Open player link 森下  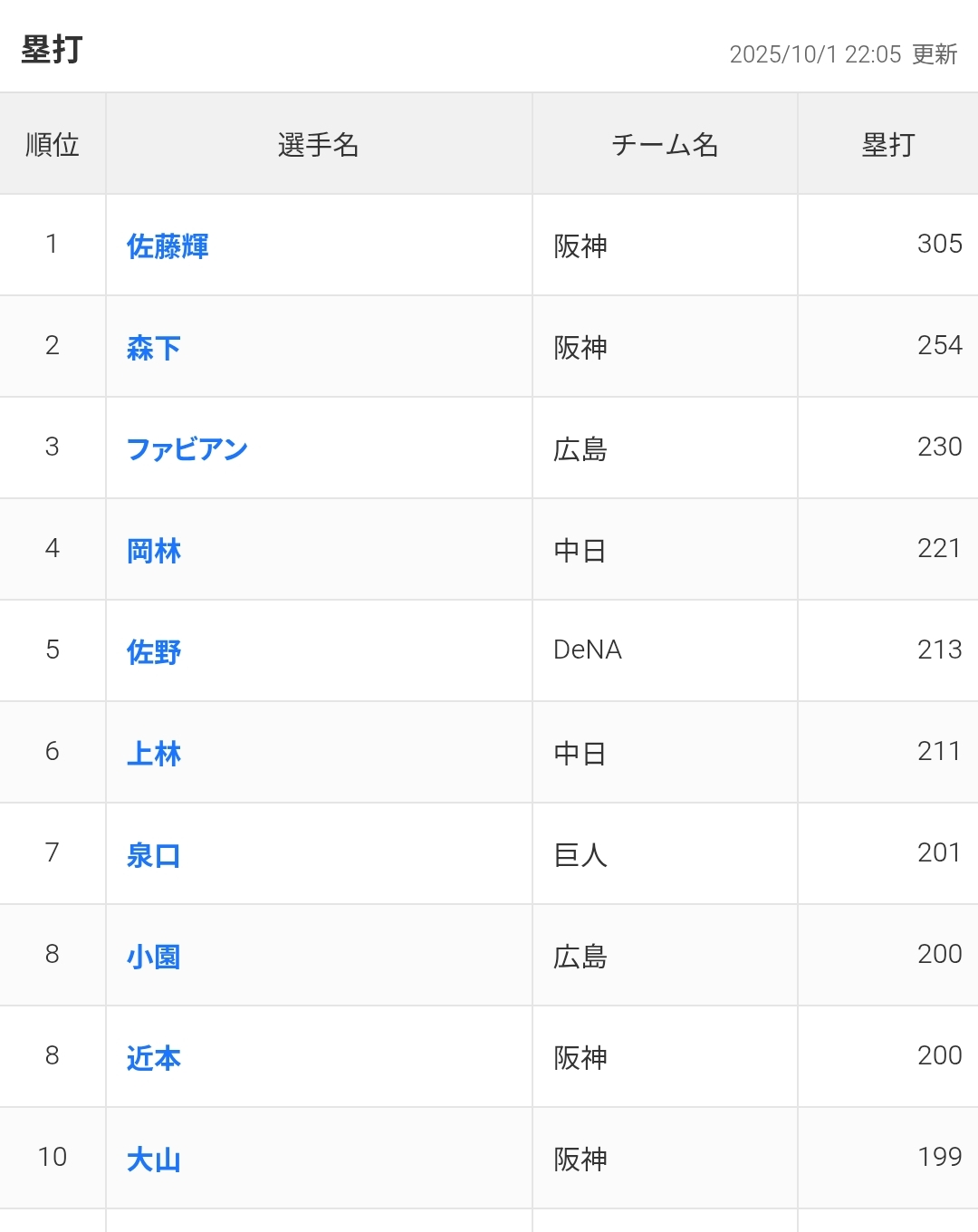[154, 348]
